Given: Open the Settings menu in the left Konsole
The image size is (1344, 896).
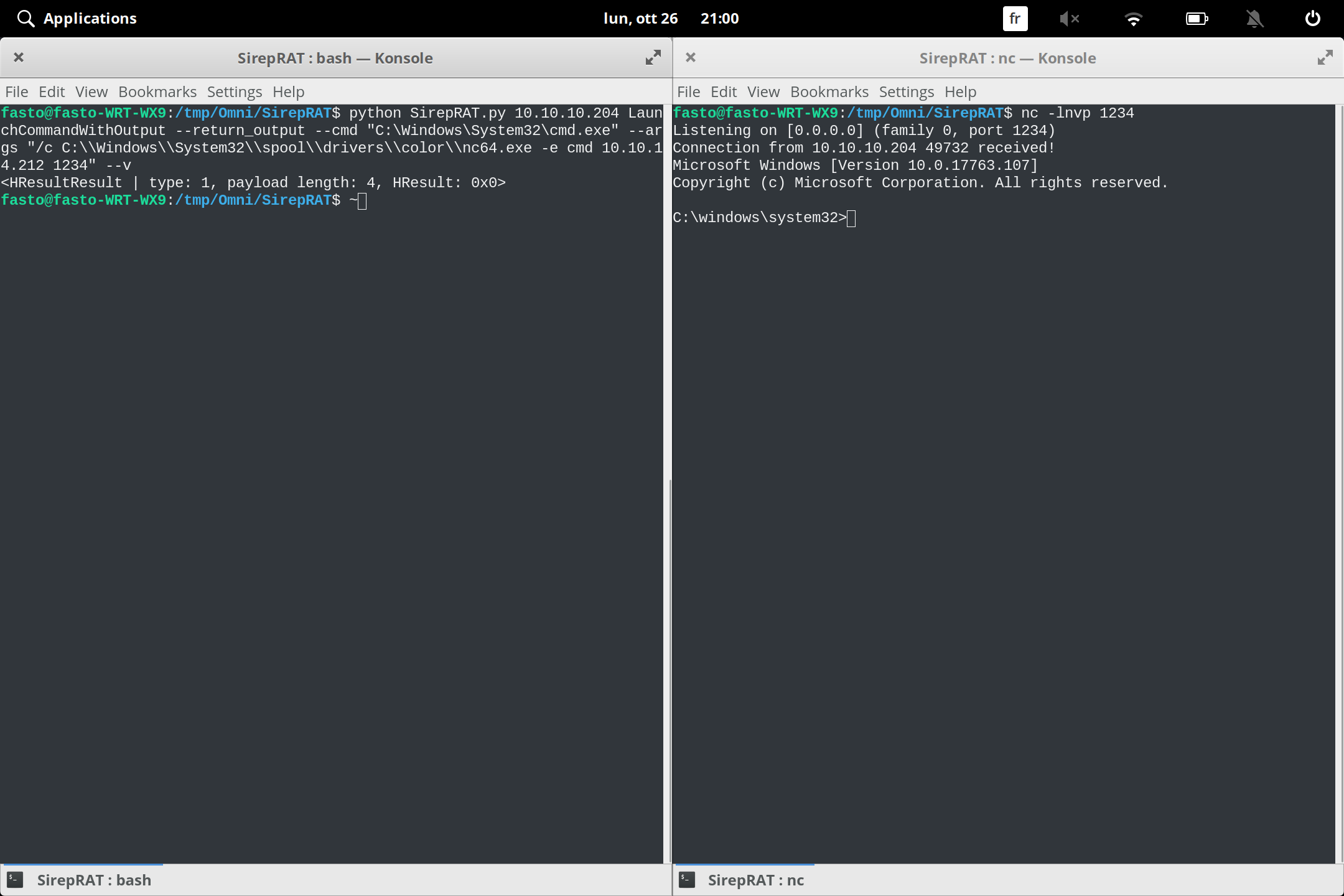Looking at the screenshot, I should 234,91.
